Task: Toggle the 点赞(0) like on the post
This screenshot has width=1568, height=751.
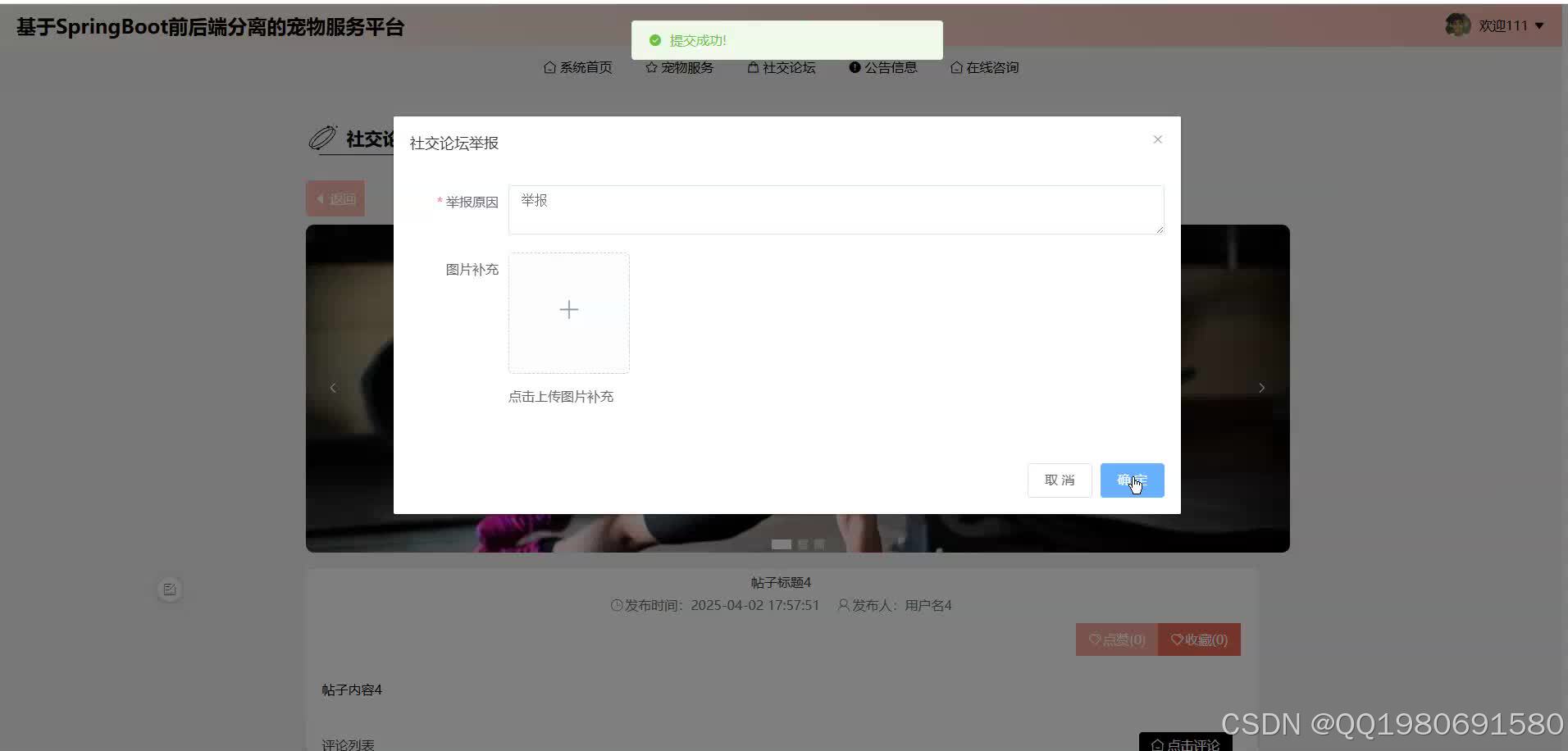Action: point(1116,639)
